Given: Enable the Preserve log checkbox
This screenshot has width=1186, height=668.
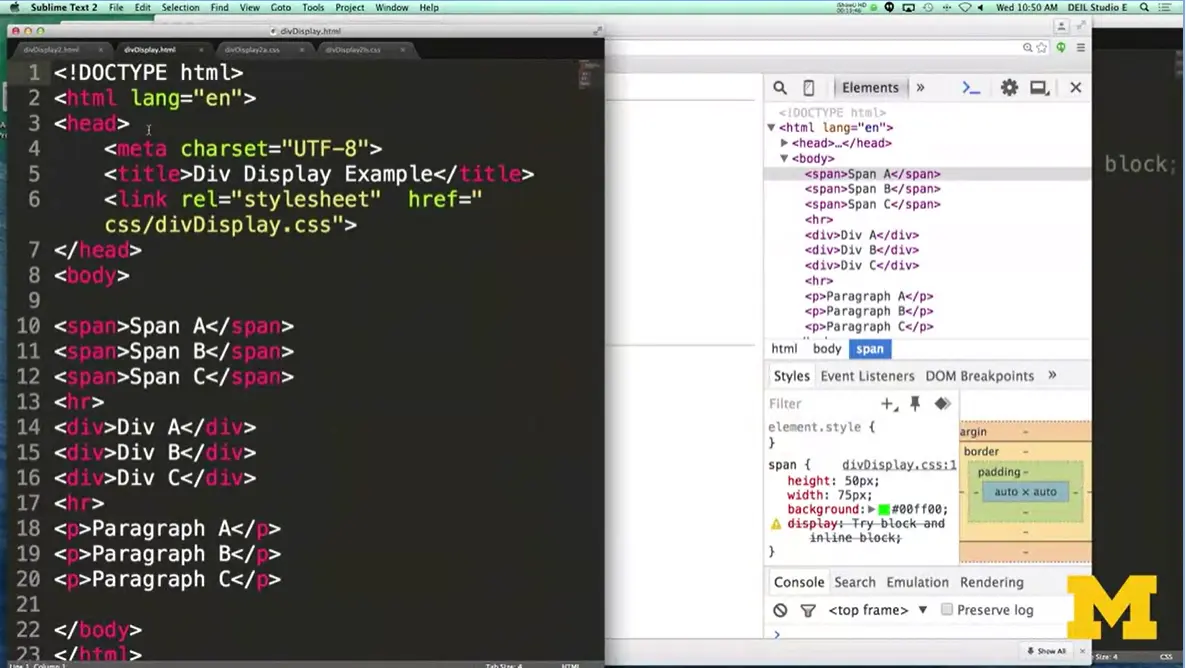Looking at the screenshot, I should point(948,610).
